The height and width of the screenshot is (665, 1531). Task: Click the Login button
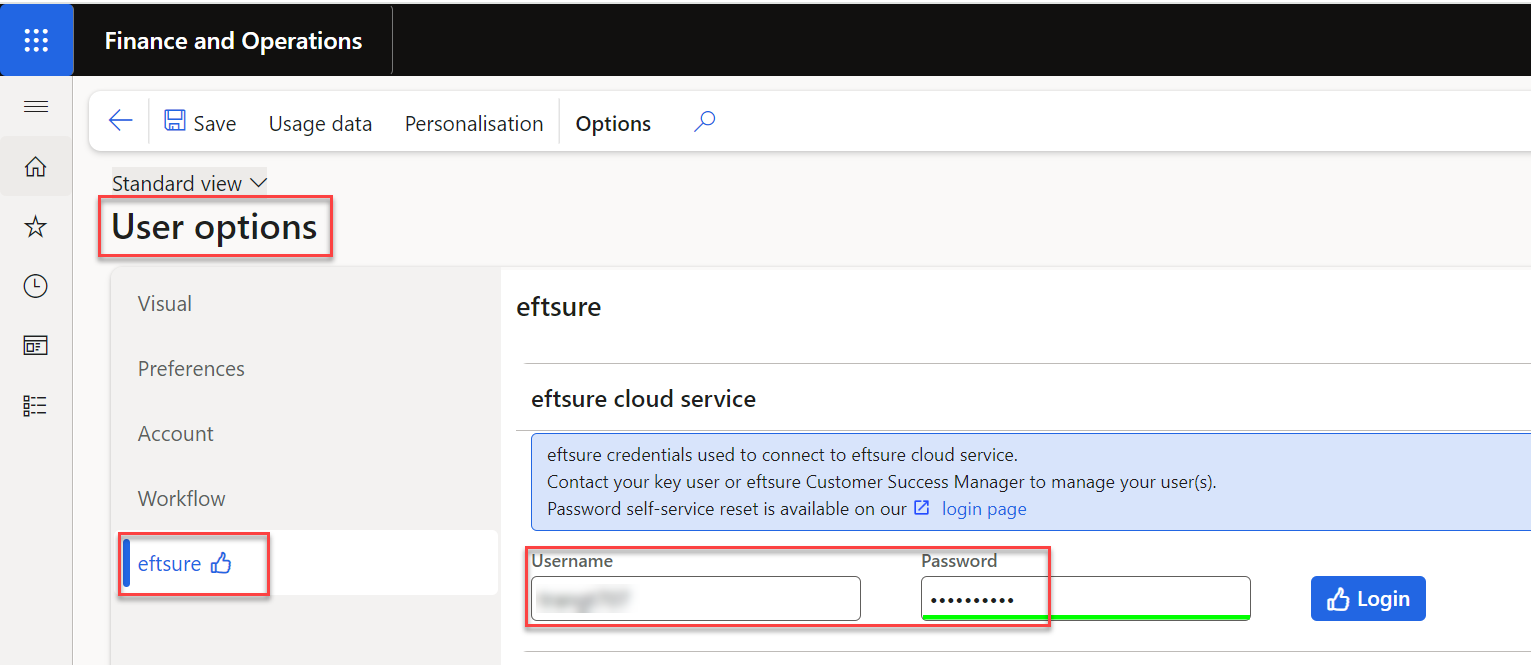click(x=1368, y=599)
